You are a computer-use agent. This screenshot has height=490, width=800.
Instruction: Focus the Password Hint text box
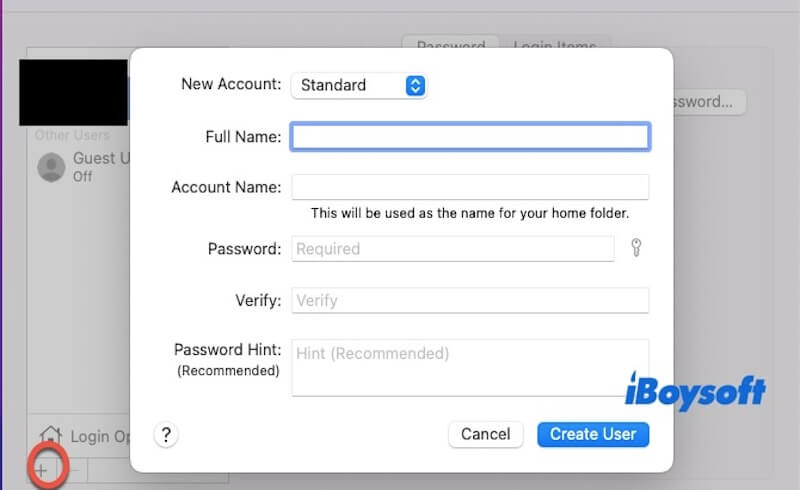(x=470, y=367)
